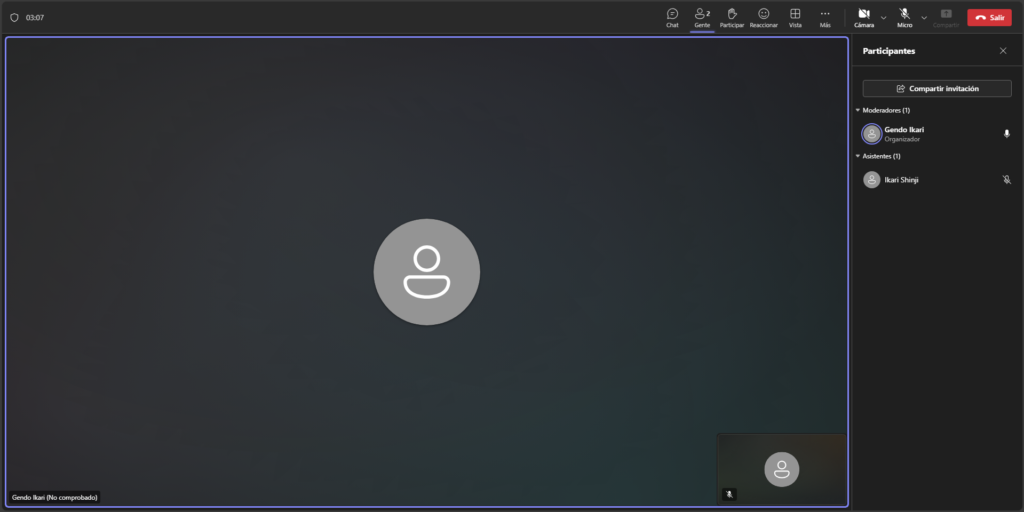Click the muted mic icon on self-view
The height and width of the screenshot is (512, 1024).
coord(729,494)
